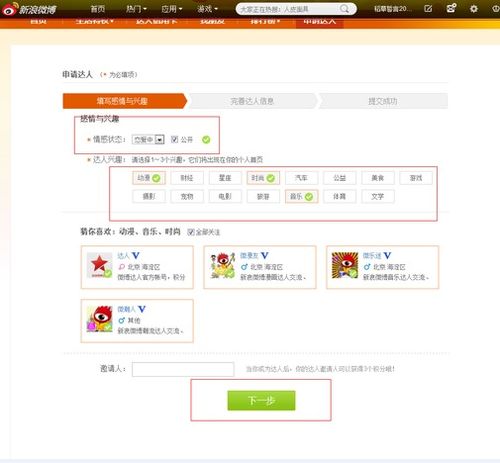500x463 pixels.
Task: Click the 邀请人 input field
Action: pos(183,369)
